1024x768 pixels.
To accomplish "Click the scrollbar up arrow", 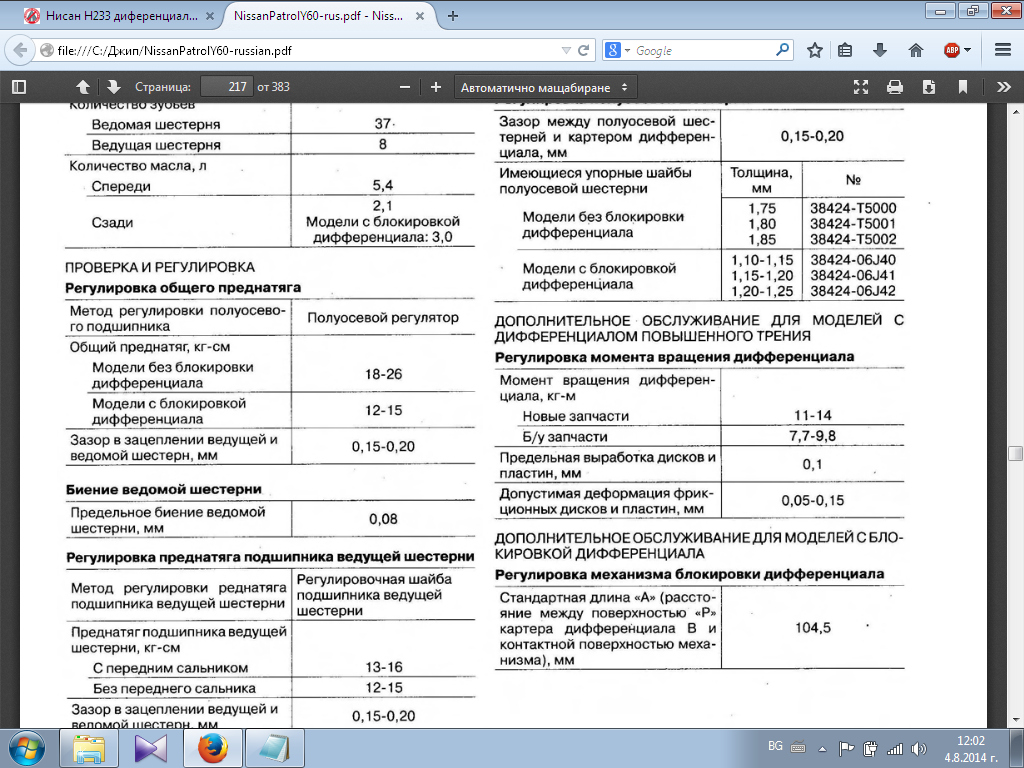I will coord(1015,113).
